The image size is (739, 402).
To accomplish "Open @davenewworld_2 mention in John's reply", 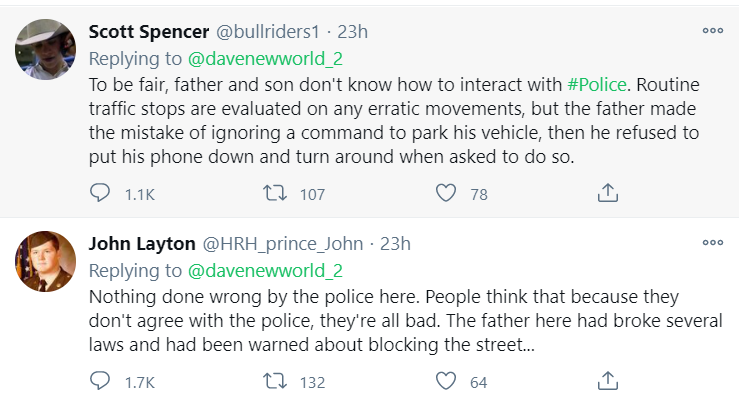I will pos(266,270).
